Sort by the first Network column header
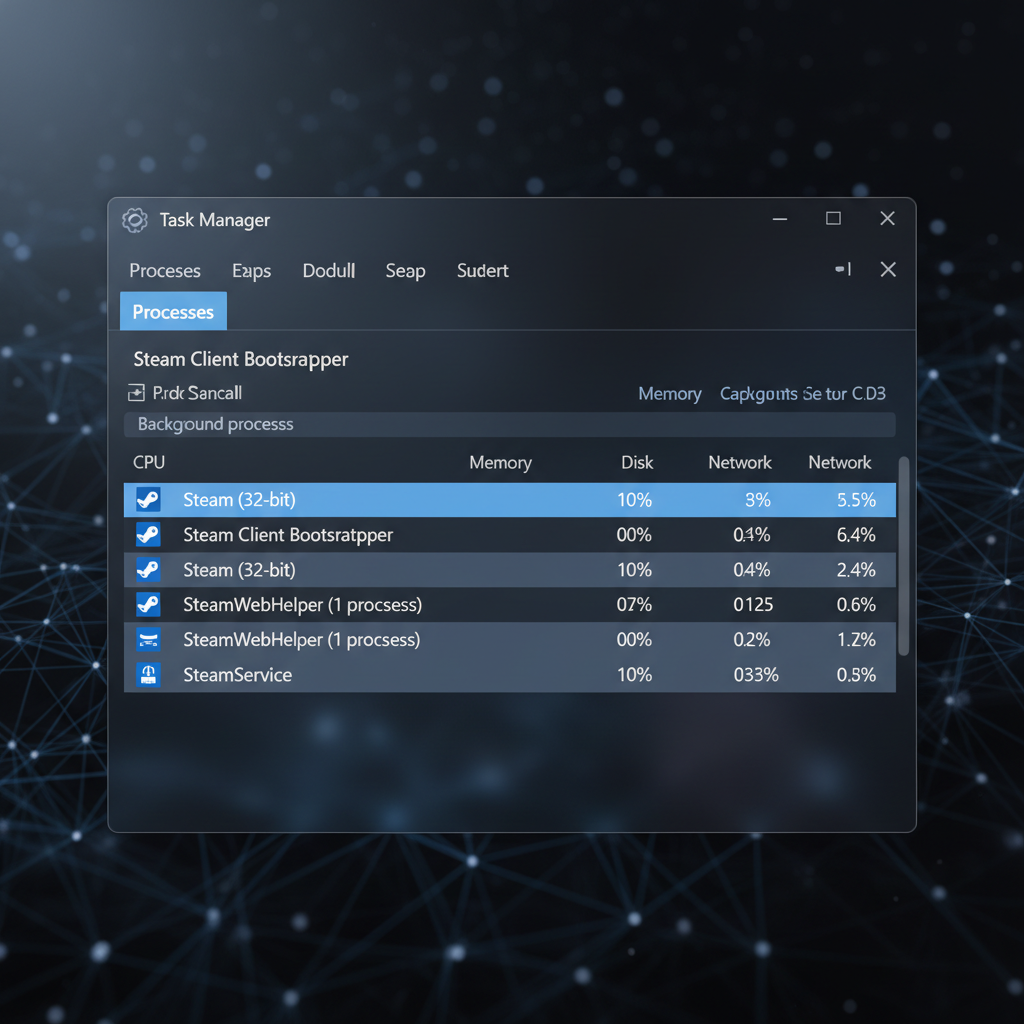 [x=740, y=462]
